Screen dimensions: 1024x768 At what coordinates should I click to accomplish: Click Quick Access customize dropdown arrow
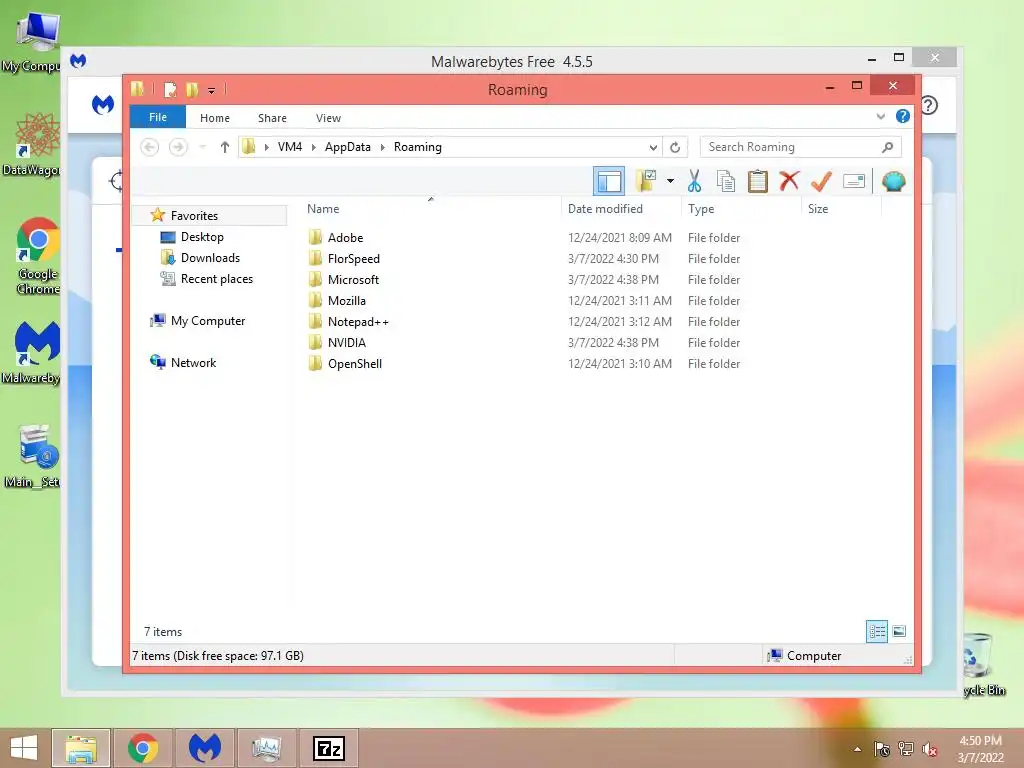coord(211,90)
